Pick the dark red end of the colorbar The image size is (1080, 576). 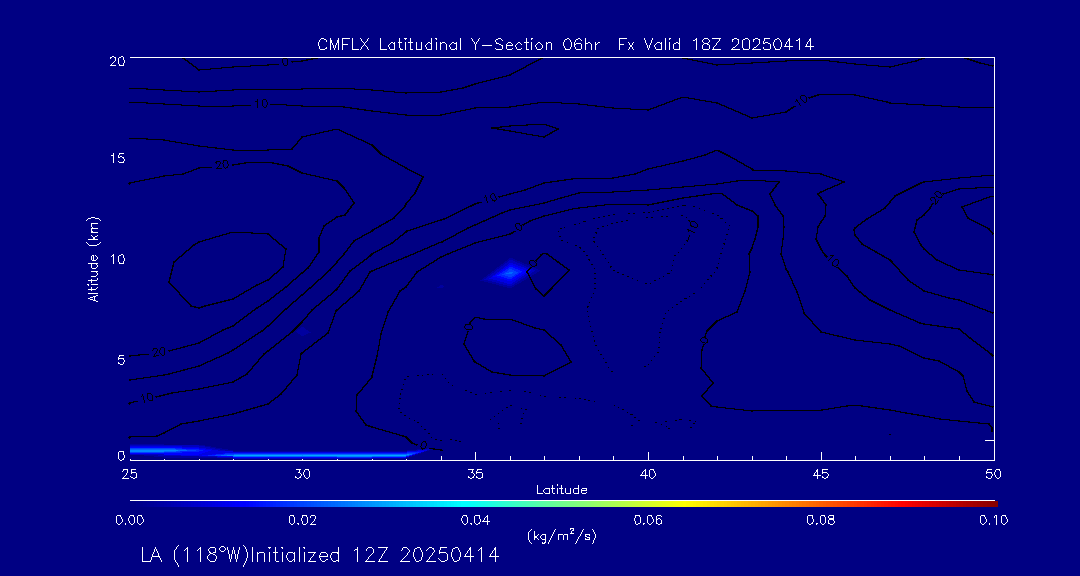click(988, 504)
